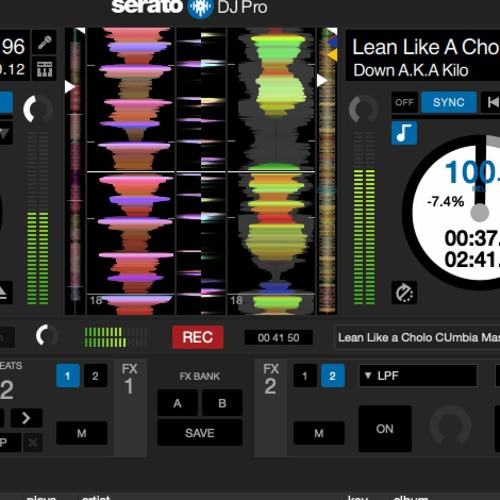Viewport: 500px width, 500px height.
Task: Click the right deck track overview strip
Action: (x=327, y=171)
